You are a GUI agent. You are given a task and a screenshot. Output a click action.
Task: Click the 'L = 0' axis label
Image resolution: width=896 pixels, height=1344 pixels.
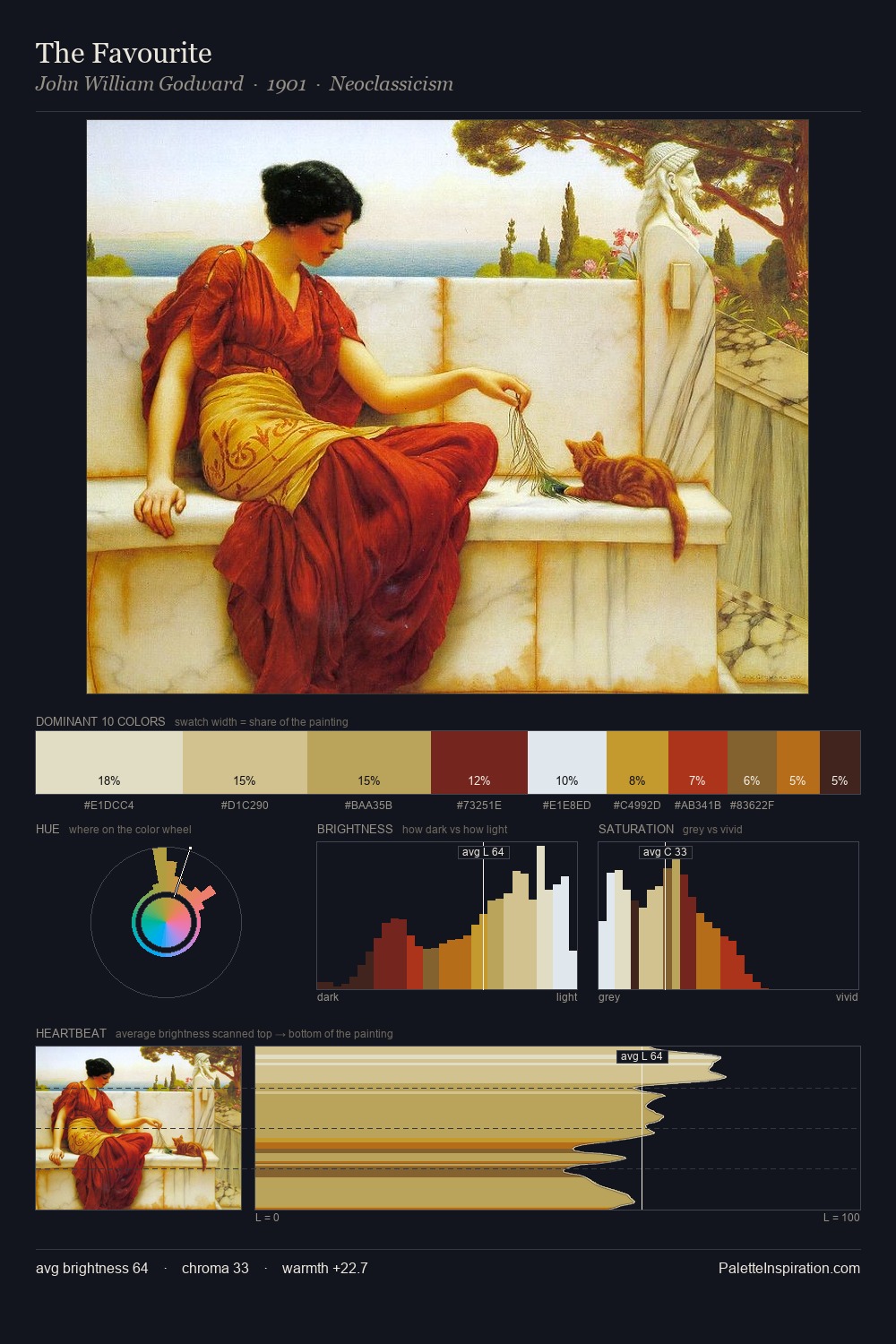click(267, 1218)
